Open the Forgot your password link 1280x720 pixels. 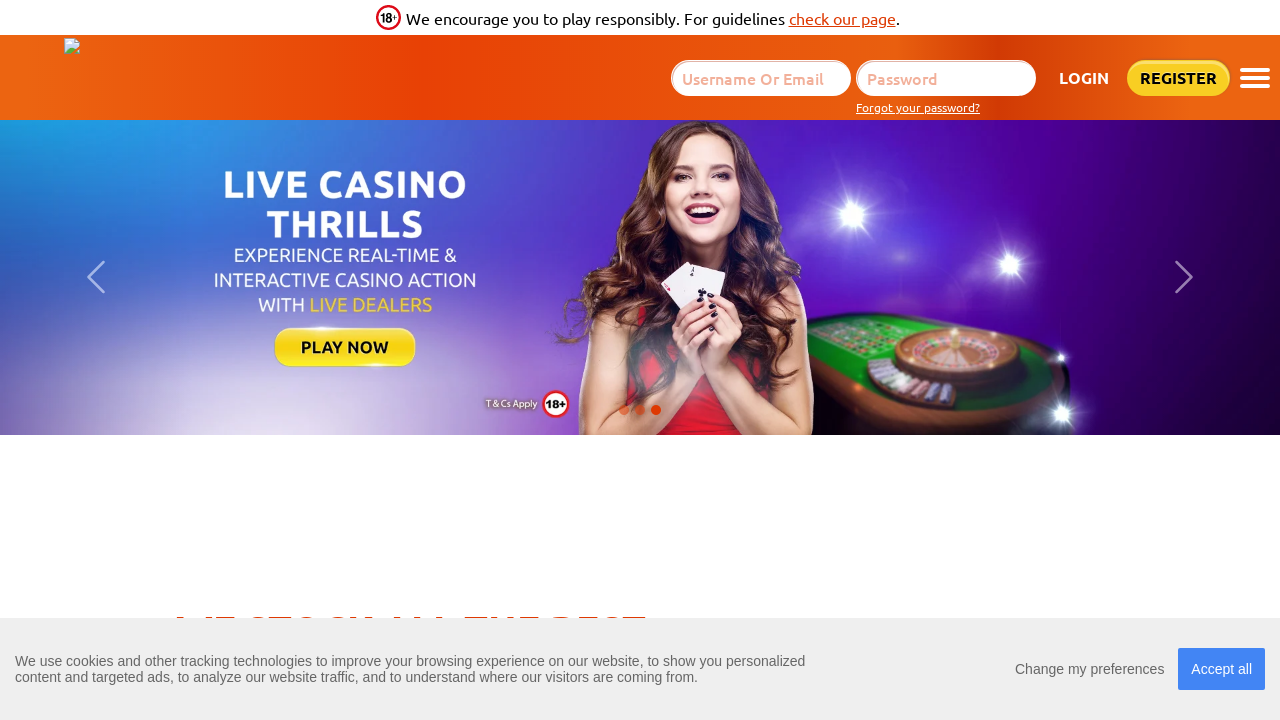918,108
